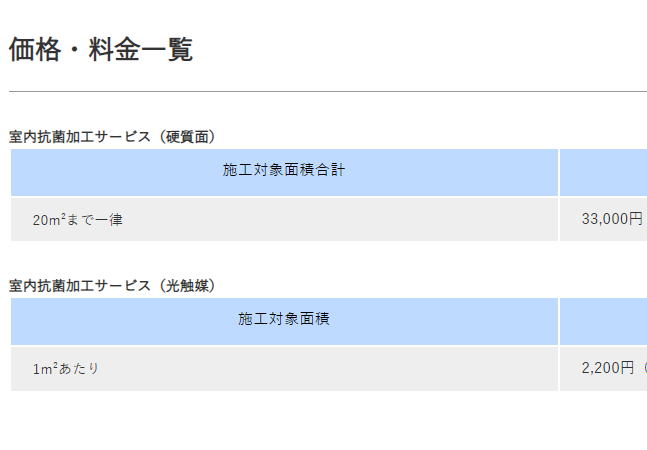Select the 施工対象面積合計 column header
Screen dimensions: 647x450
284,171
